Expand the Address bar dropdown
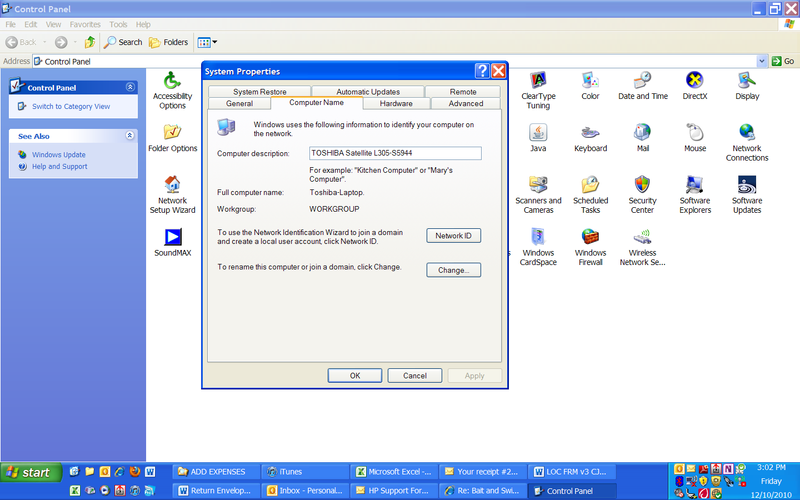 761,61
